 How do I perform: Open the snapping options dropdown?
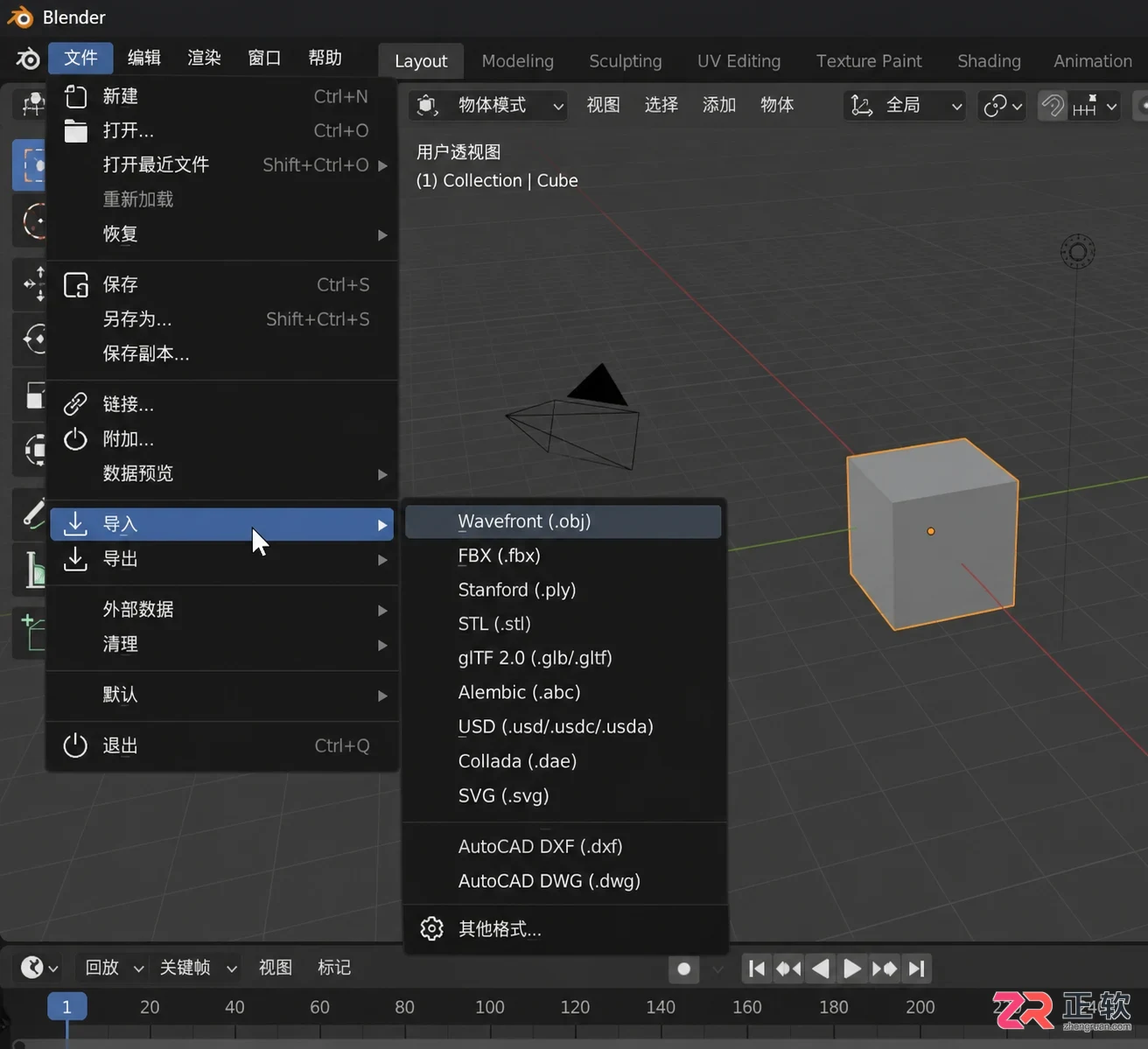(1095, 106)
